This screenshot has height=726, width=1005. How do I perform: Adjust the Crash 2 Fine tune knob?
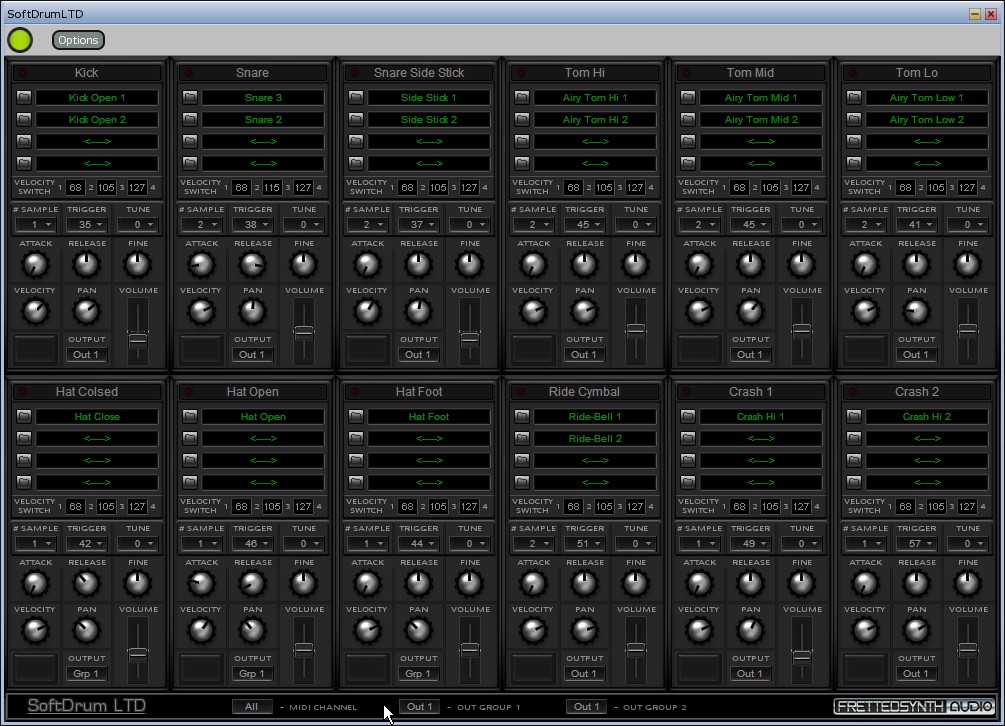[x=968, y=584]
